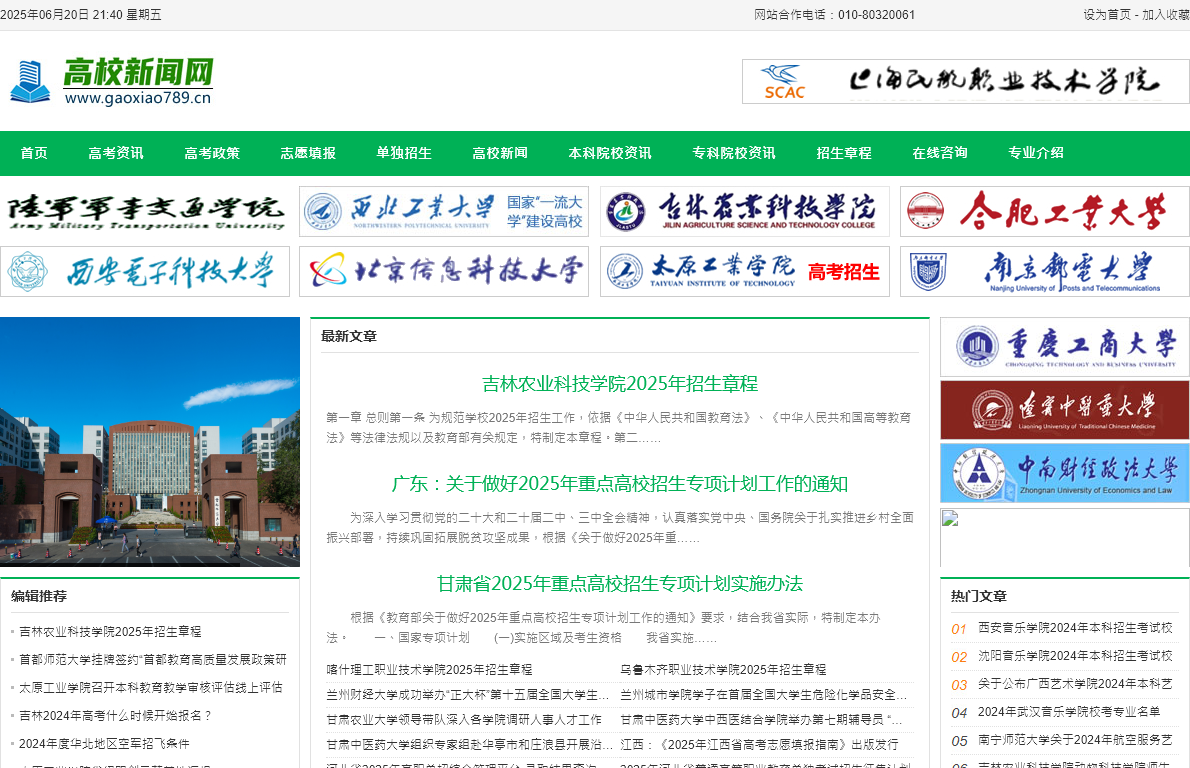Viewport: 1190px width, 768px height.
Task: Open 甘肃农业大学领导带队深入各学院 article
Action: pos(464,719)
